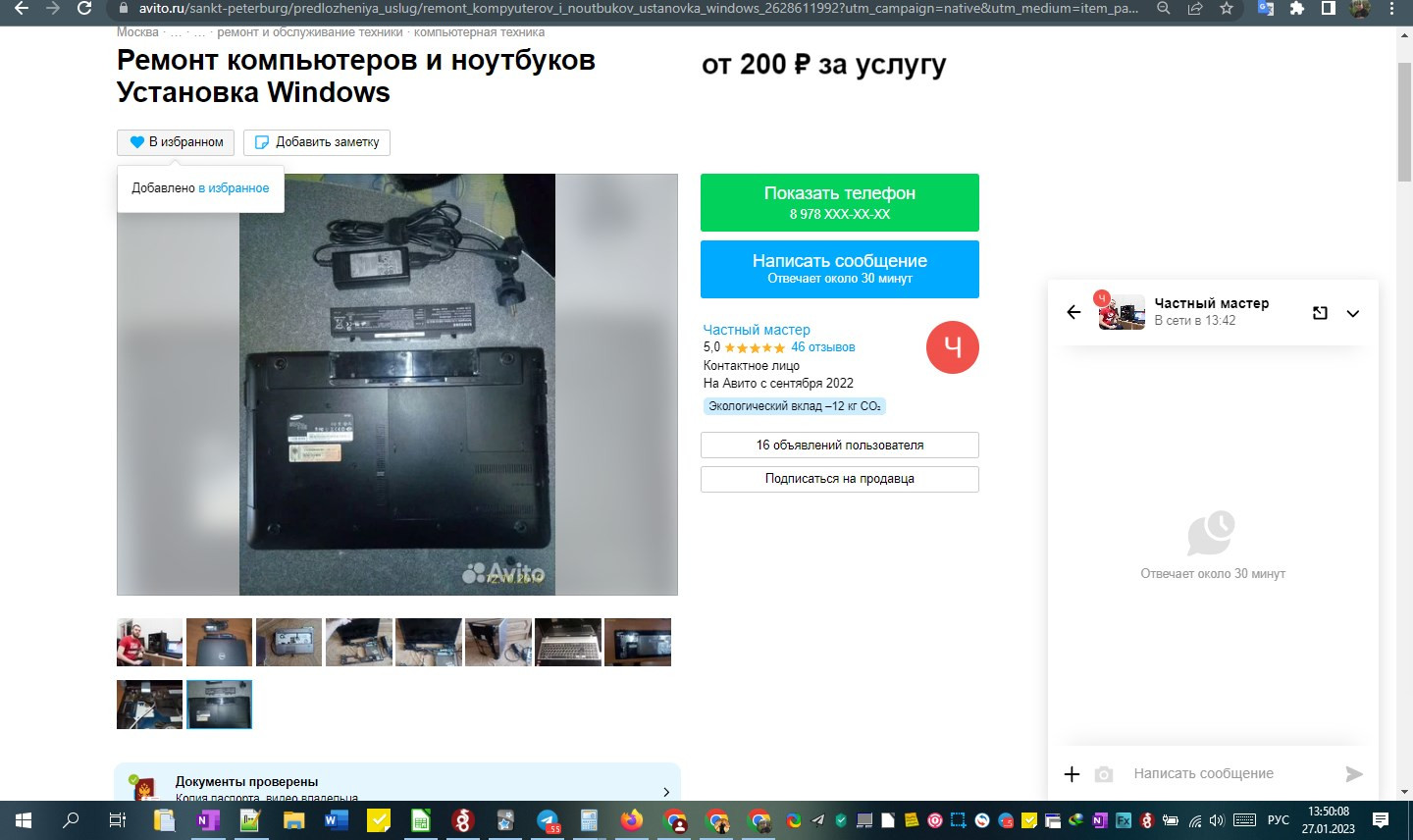Reload the page with the browser refresh icon
This screenshot has height=840, width=1413.
pos(84,8)
